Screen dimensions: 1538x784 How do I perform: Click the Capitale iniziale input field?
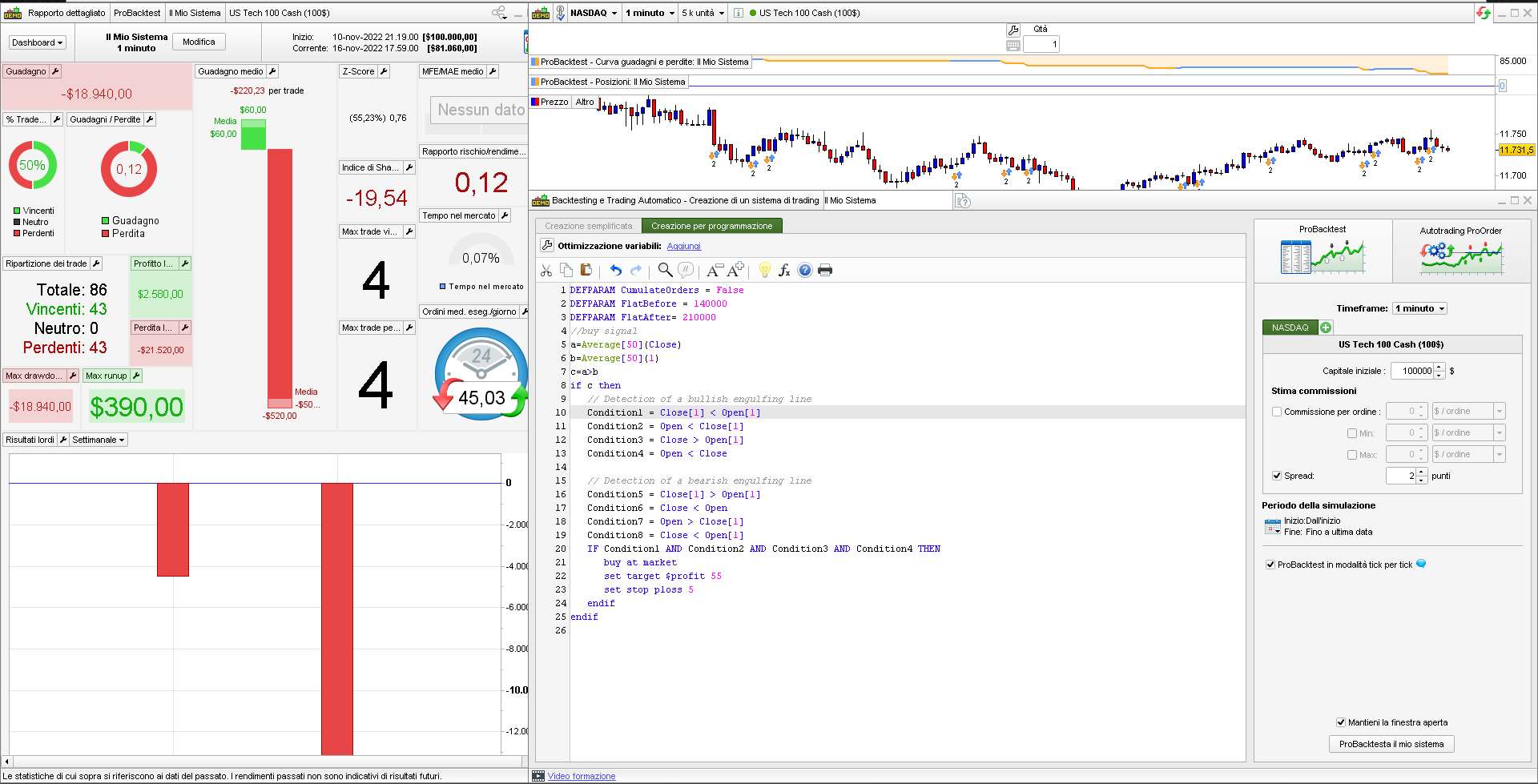[x=1412, y=371]
